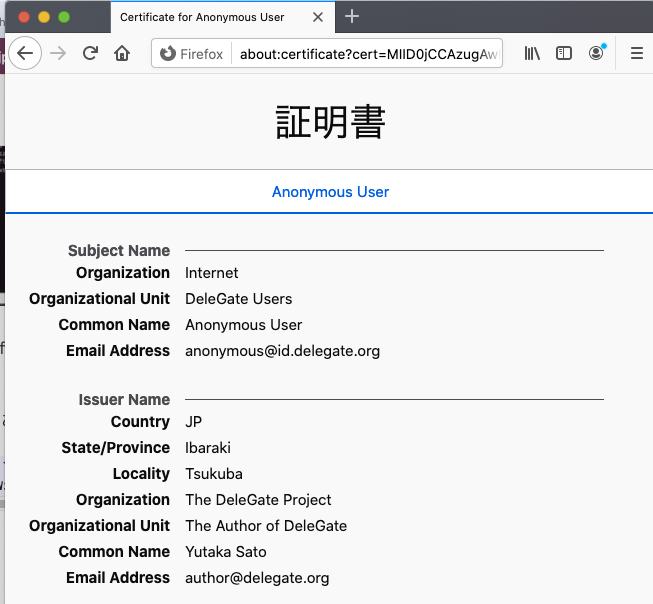Viewport: 653px width, 604px height.
Task: Maximize the window using green button
Action: pyautogui.click(x=64, y=17)
